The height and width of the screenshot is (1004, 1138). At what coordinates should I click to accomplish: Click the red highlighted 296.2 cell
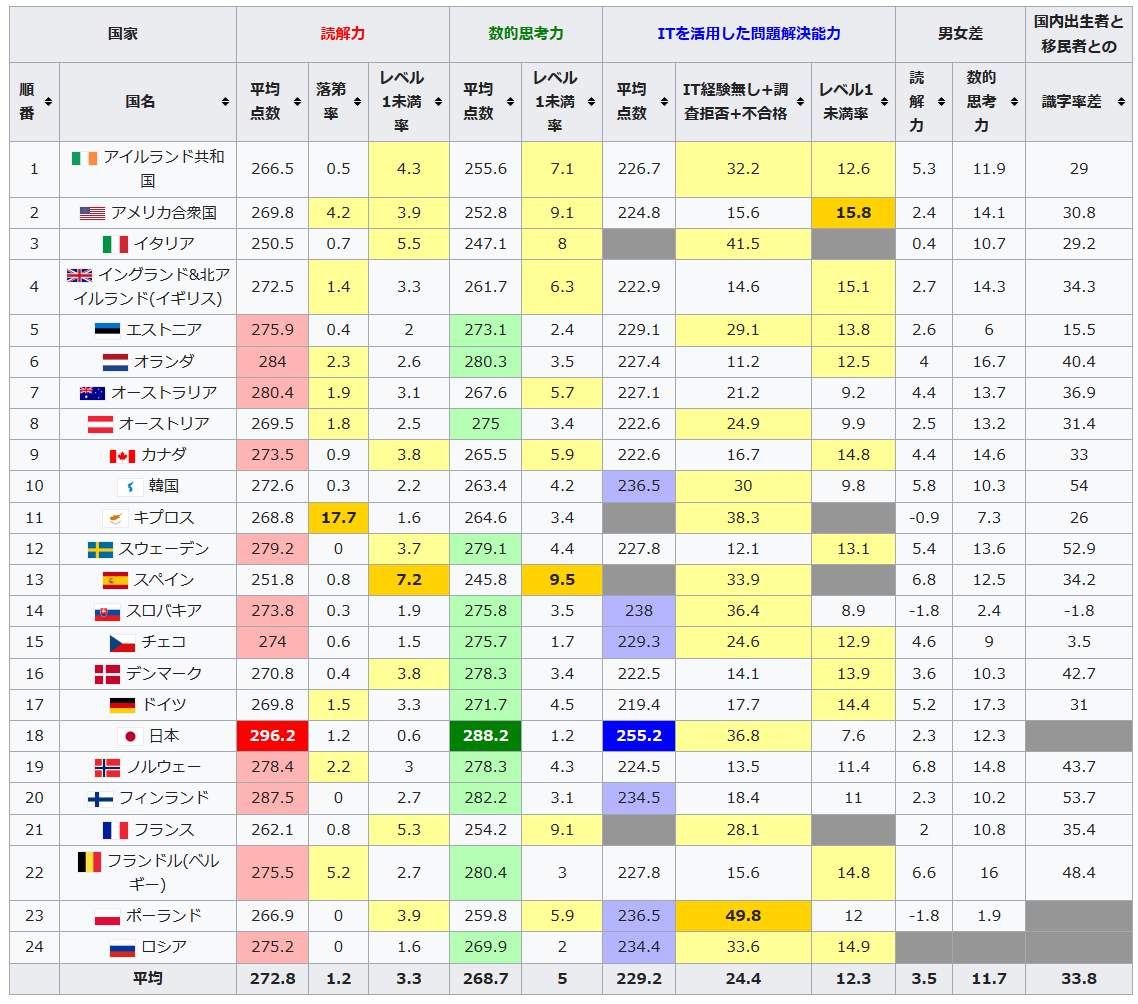coord(272,736)
